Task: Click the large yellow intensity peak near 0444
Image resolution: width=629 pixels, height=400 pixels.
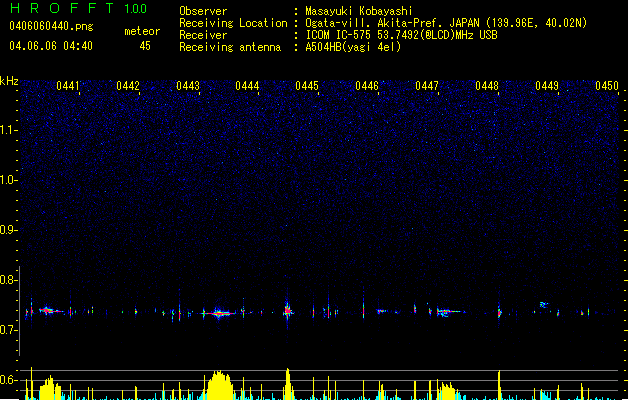Action: 219,385
